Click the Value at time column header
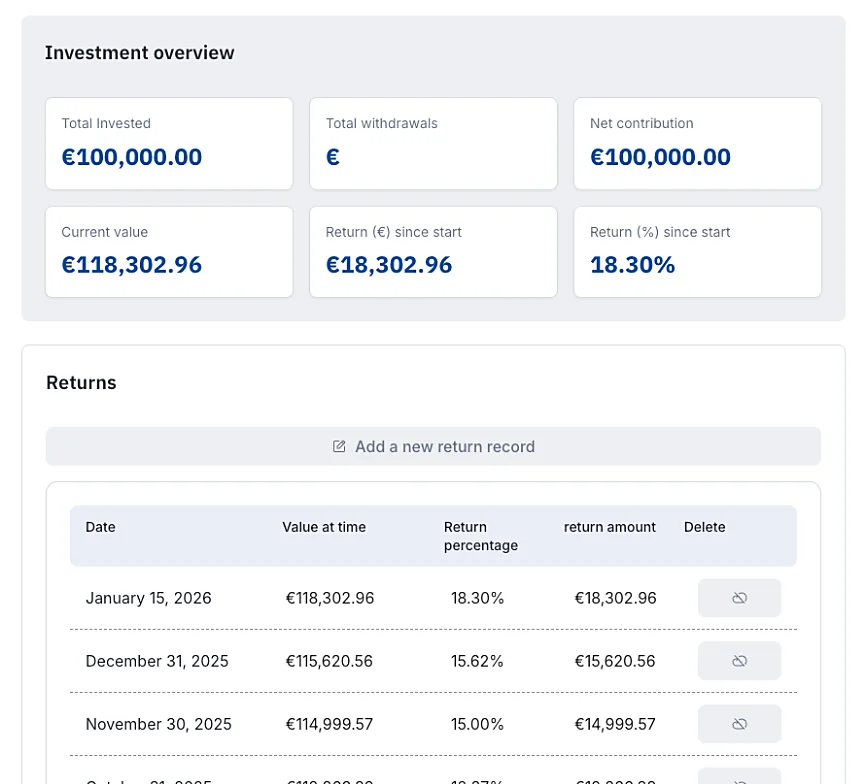Viewport: 864px width, 784px height. pos(324,527)
